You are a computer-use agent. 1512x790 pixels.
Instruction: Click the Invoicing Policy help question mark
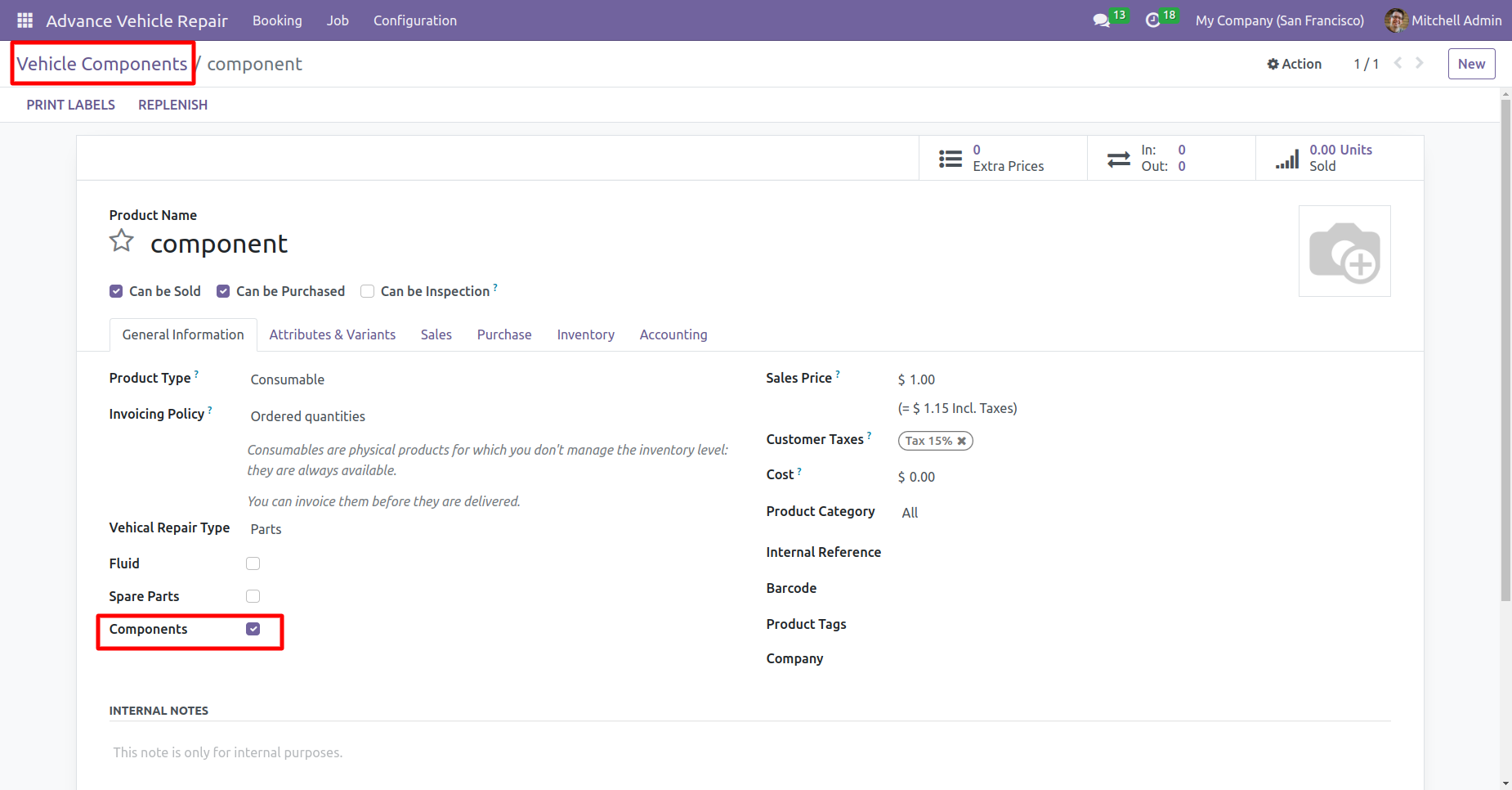(x=210, y=410)
